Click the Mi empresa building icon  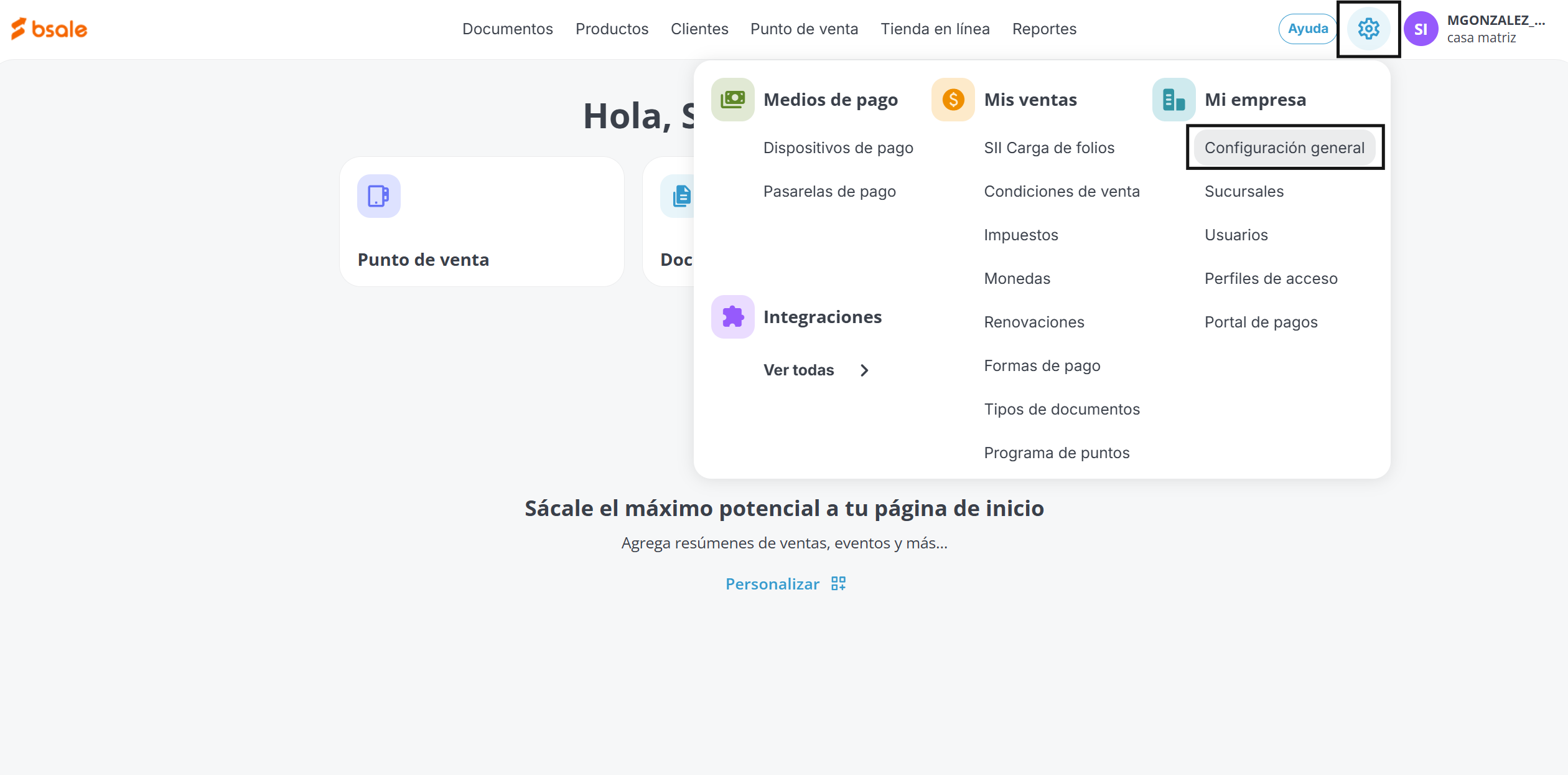coord(1174,100)
